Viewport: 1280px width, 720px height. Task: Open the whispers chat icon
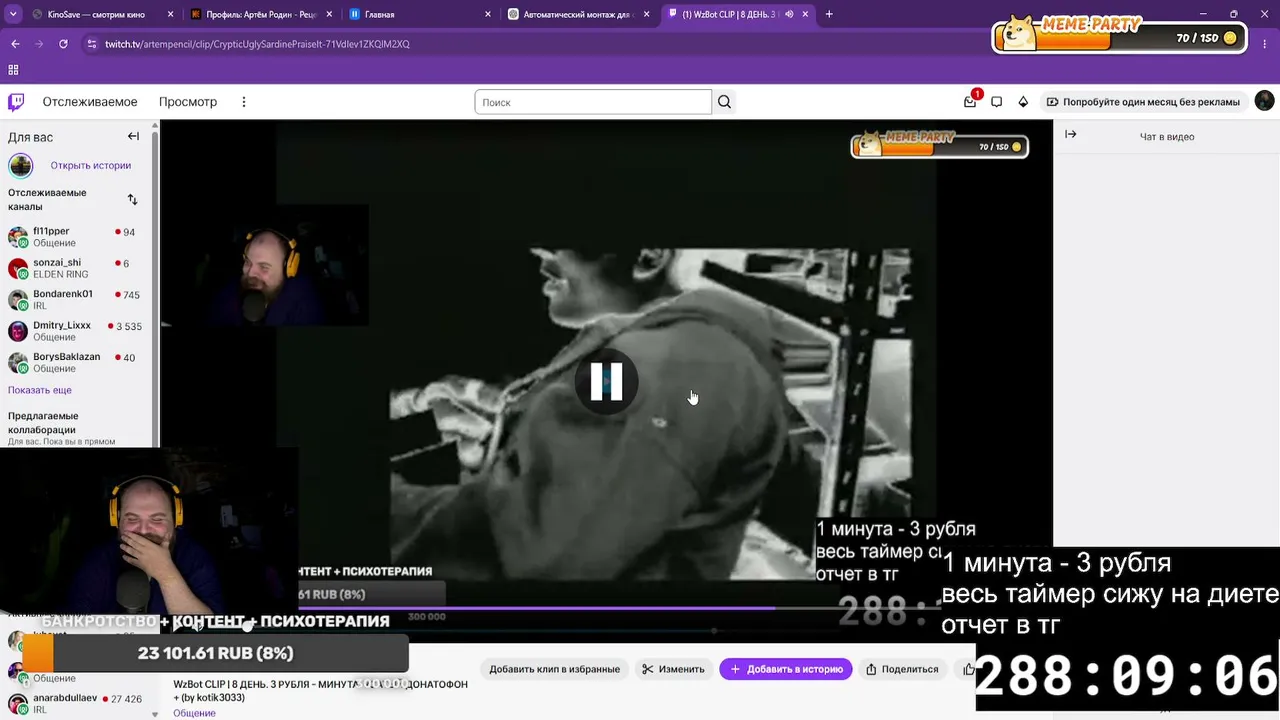coord(996,102)
